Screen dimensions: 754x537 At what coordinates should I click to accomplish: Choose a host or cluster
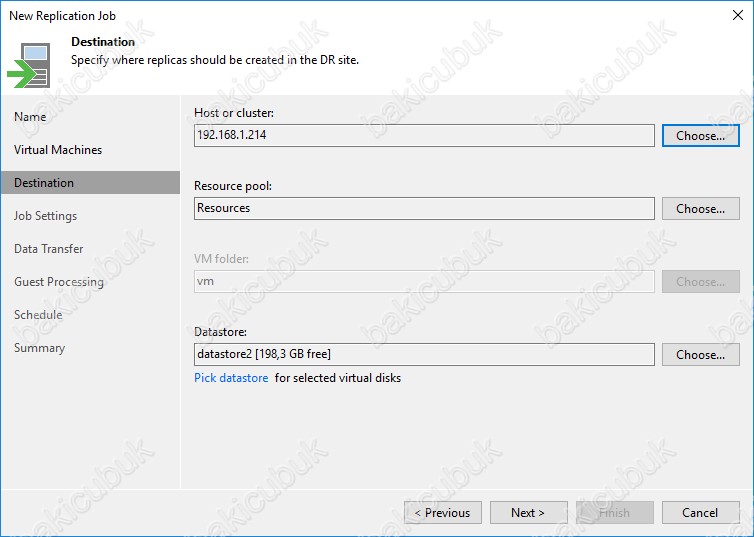click(x=701, y=136)
